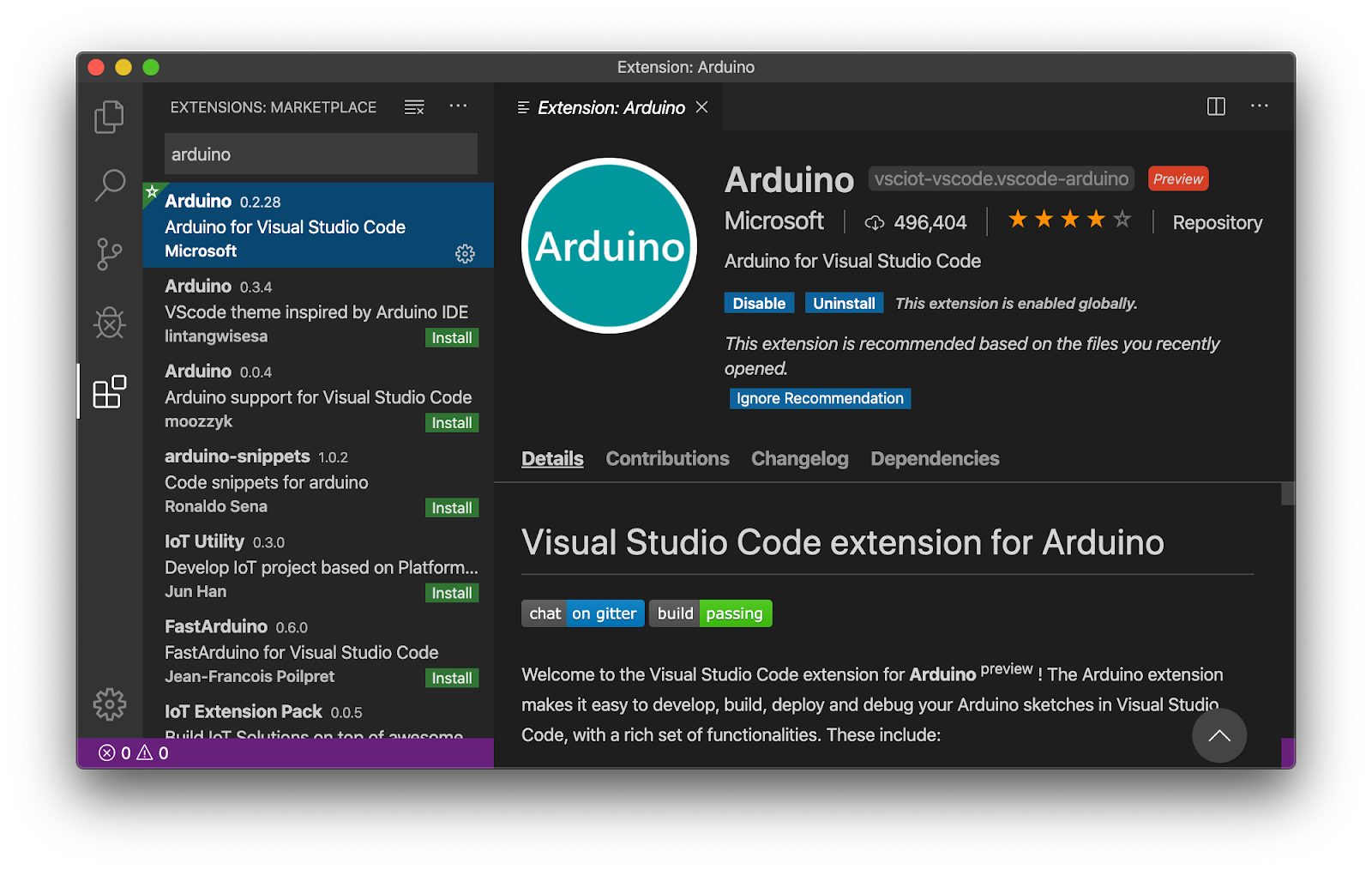Switch to the Changelog tab

[799, 459]
